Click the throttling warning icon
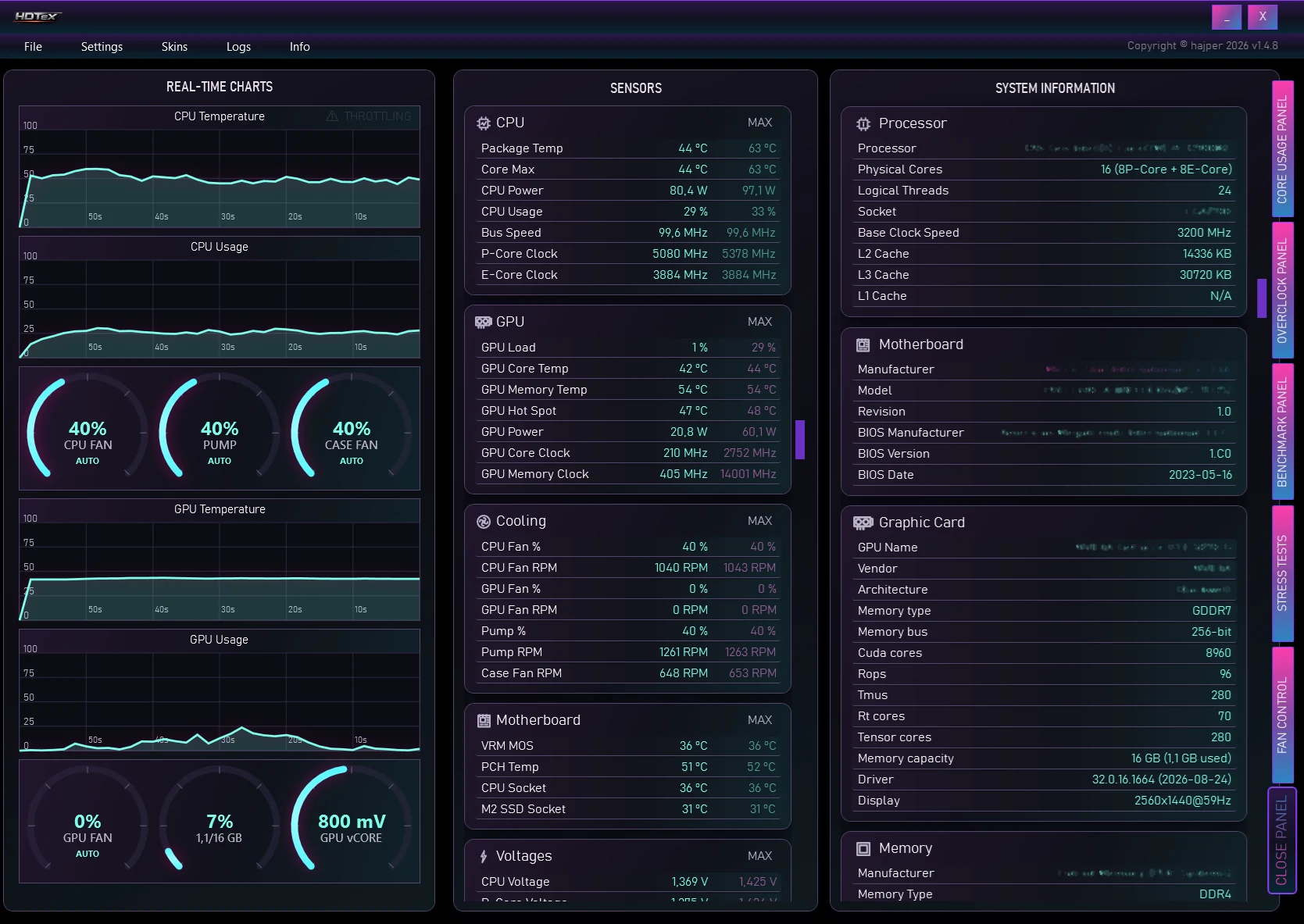Screen dimensions: 1304x924 click(332, 116)
